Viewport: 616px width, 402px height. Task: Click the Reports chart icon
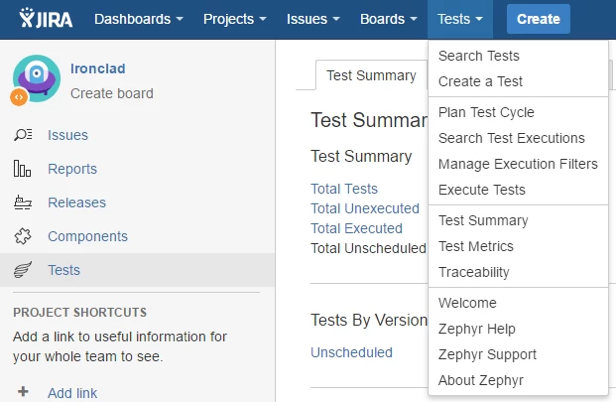[23, 169]
